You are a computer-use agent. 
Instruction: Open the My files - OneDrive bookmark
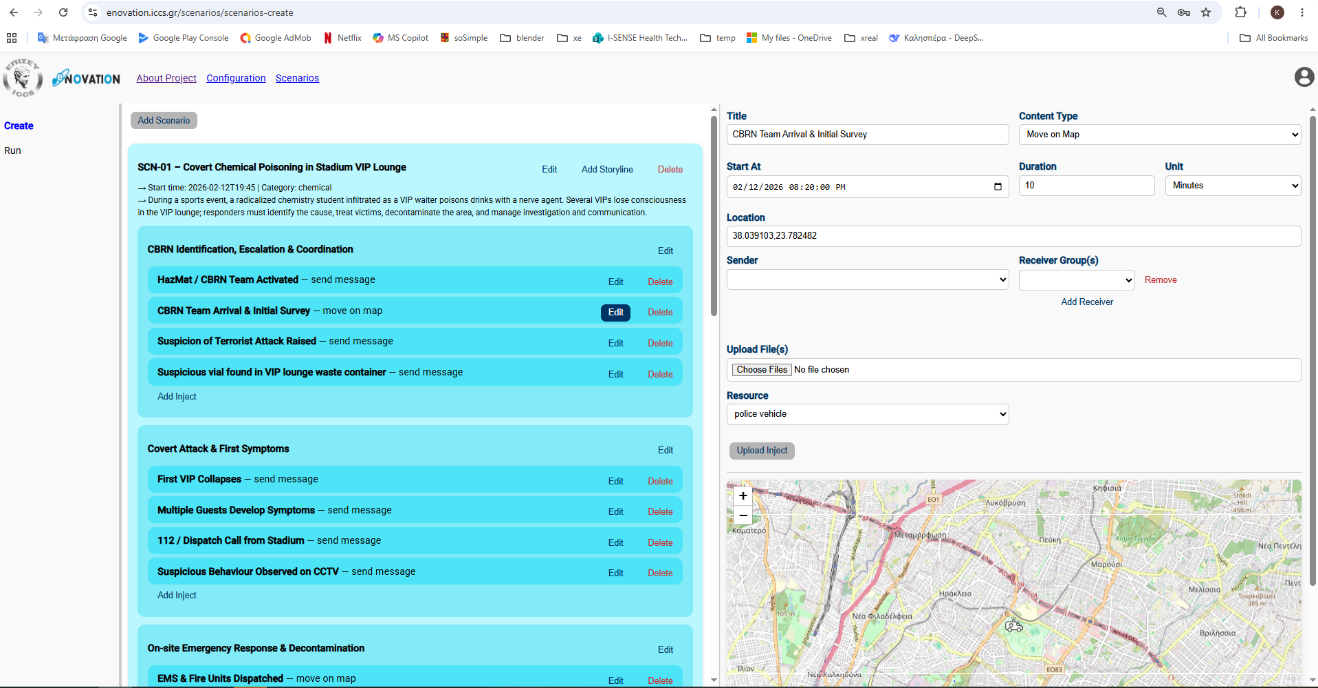pyautogui.click(x=790, y=38)
